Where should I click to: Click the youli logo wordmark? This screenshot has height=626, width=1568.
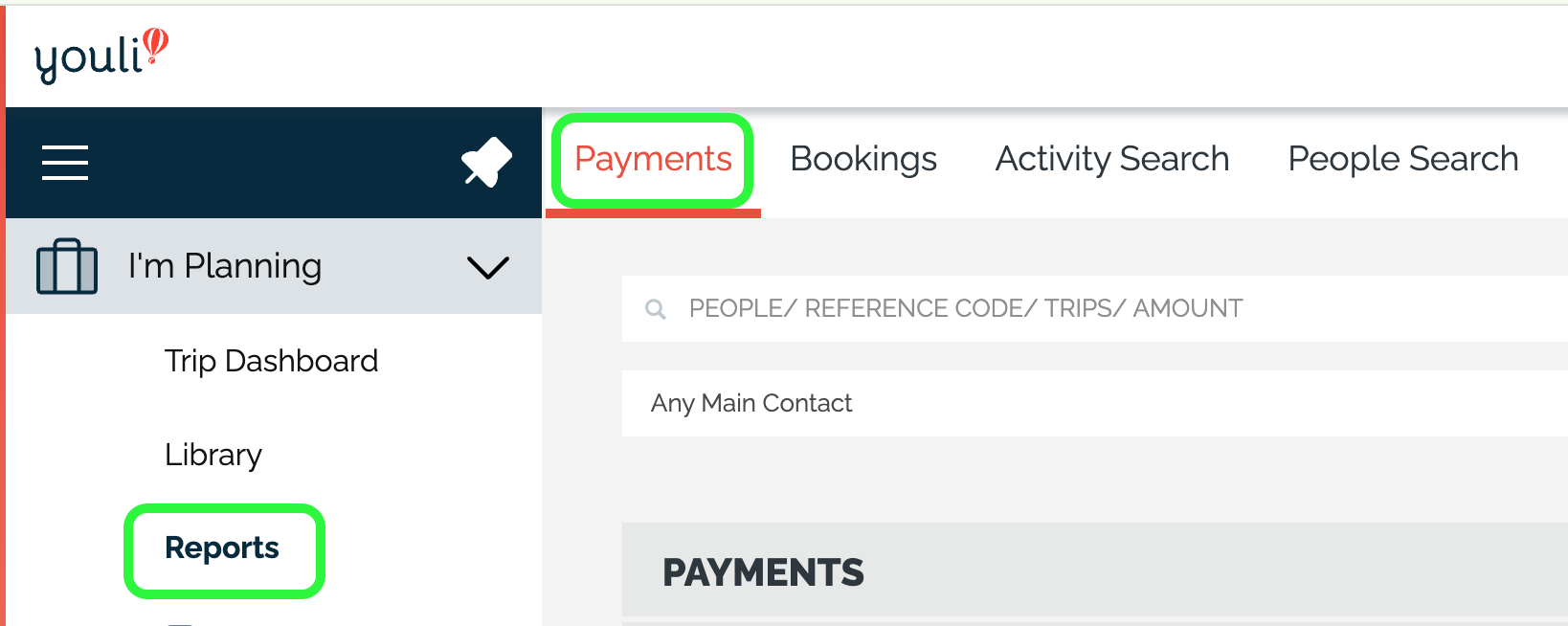88,59
